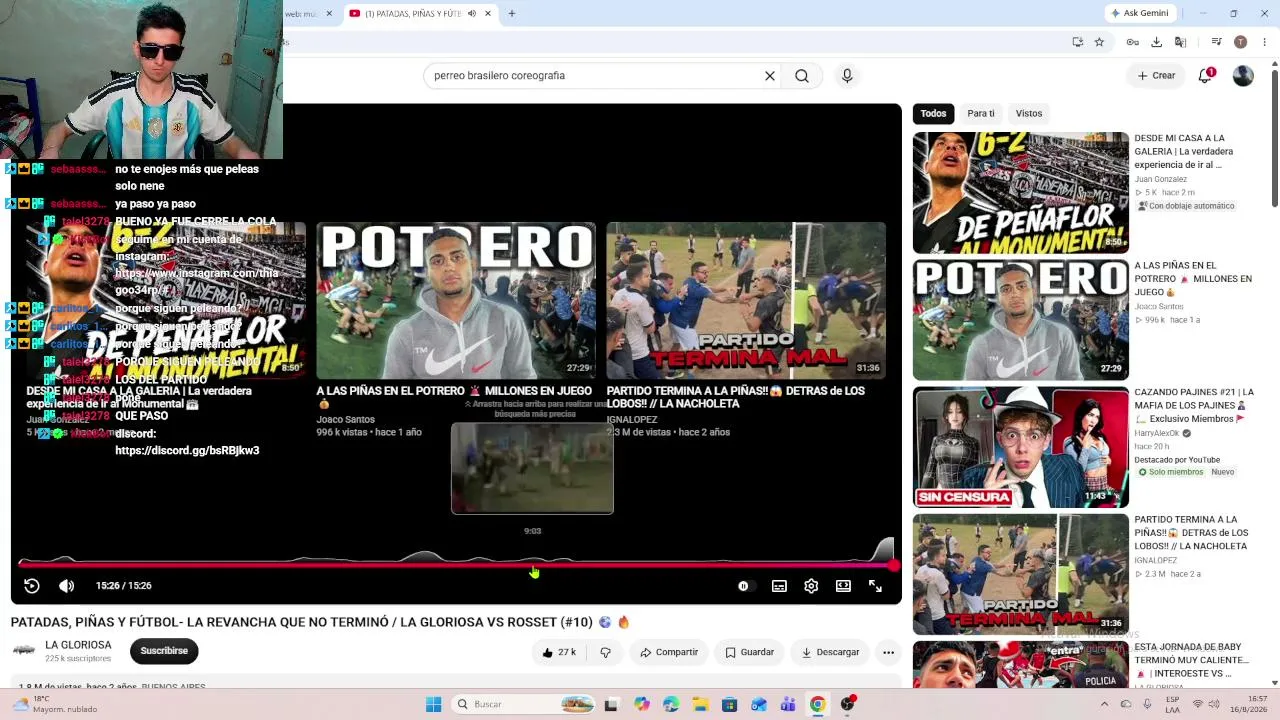Click the Descargar download button
This screenshot has height=720, width=1280.
pyautogui.click(x=830, y=652)
